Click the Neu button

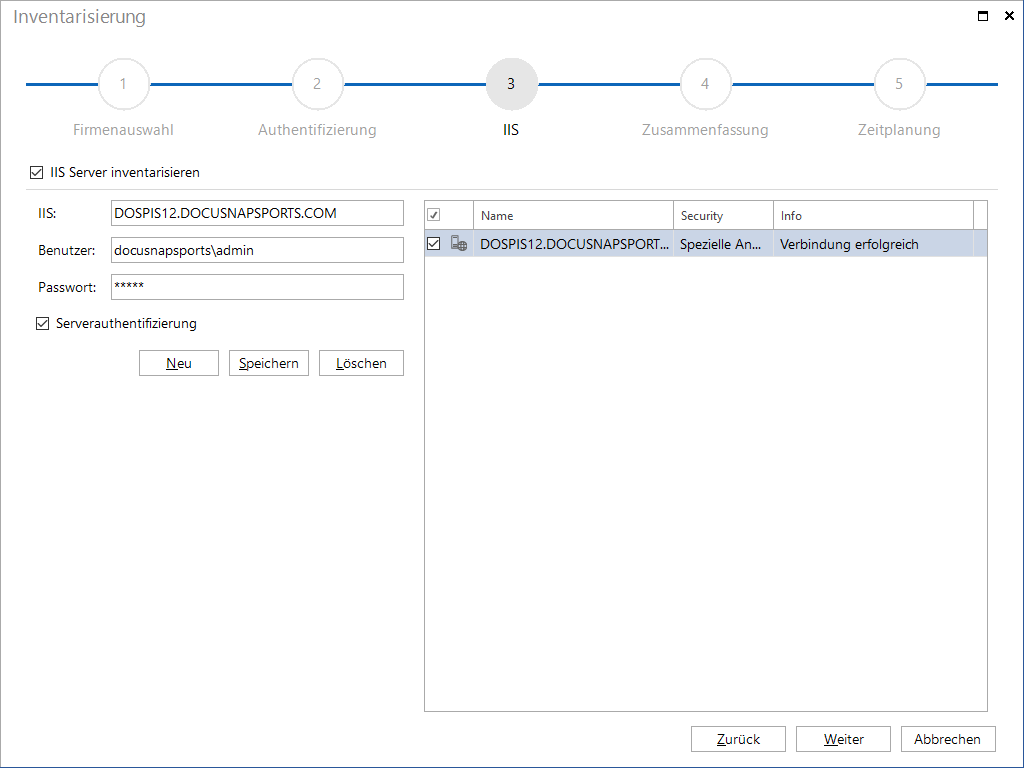(179, 363)
